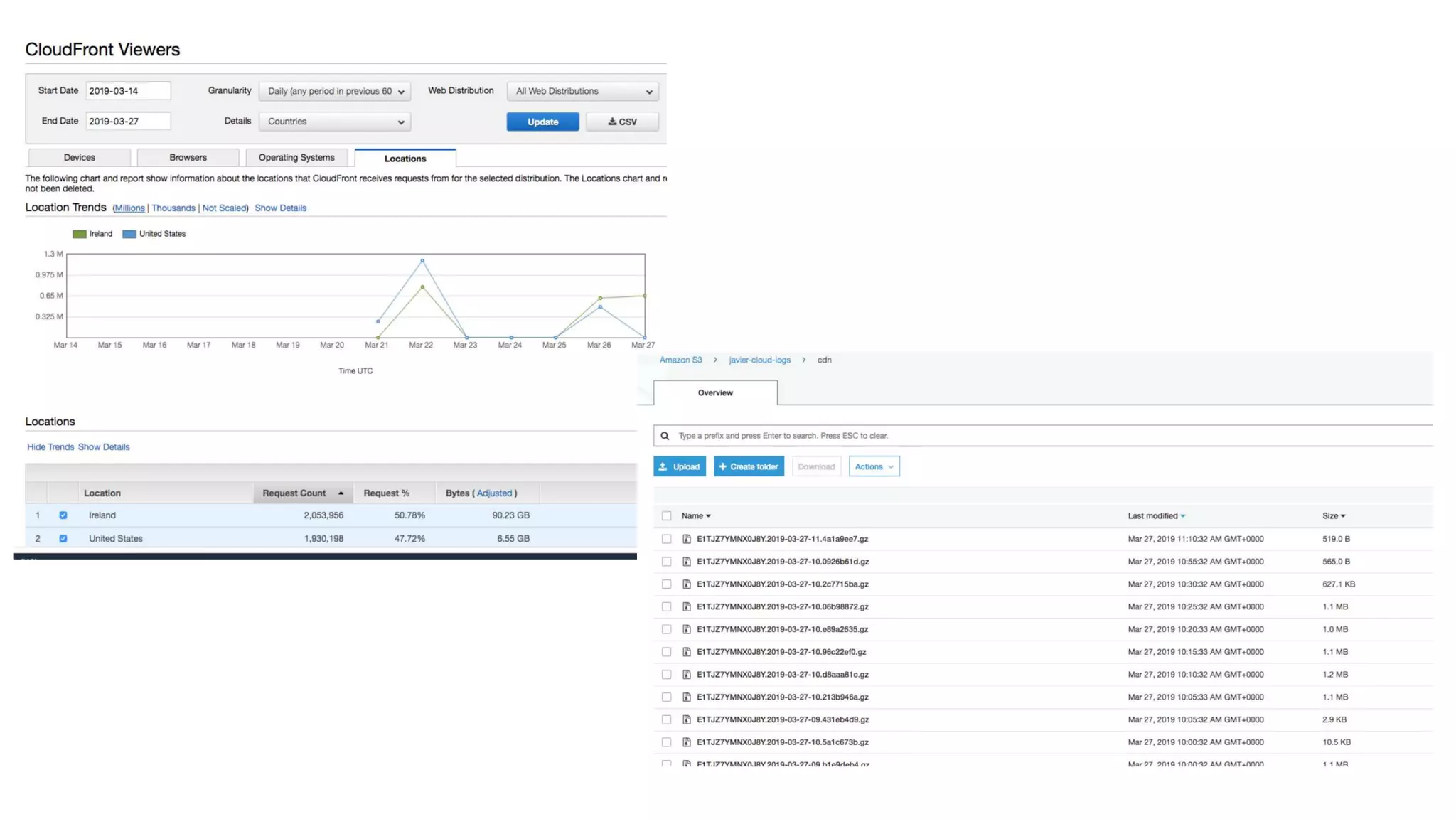This screenshot has width=1456, height=819.
Task: Switch to the Browsers tab
Action: 188,158
